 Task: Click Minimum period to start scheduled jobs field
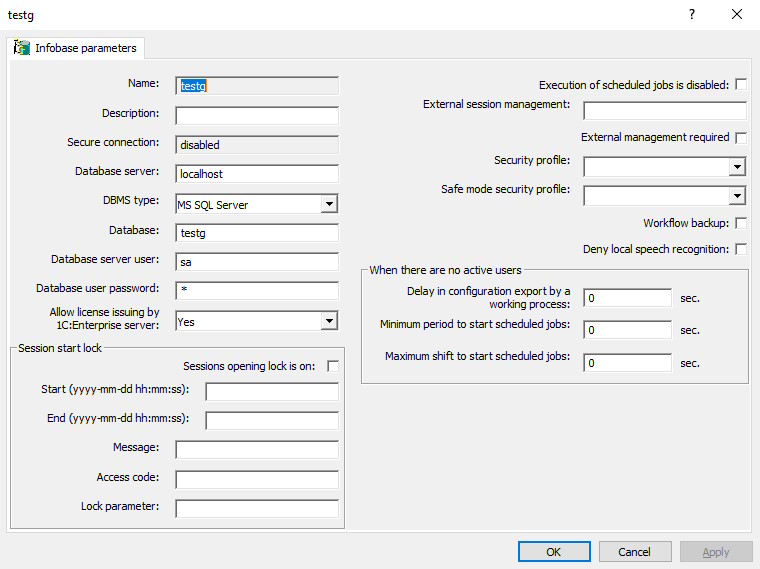(x=627, y=330)
